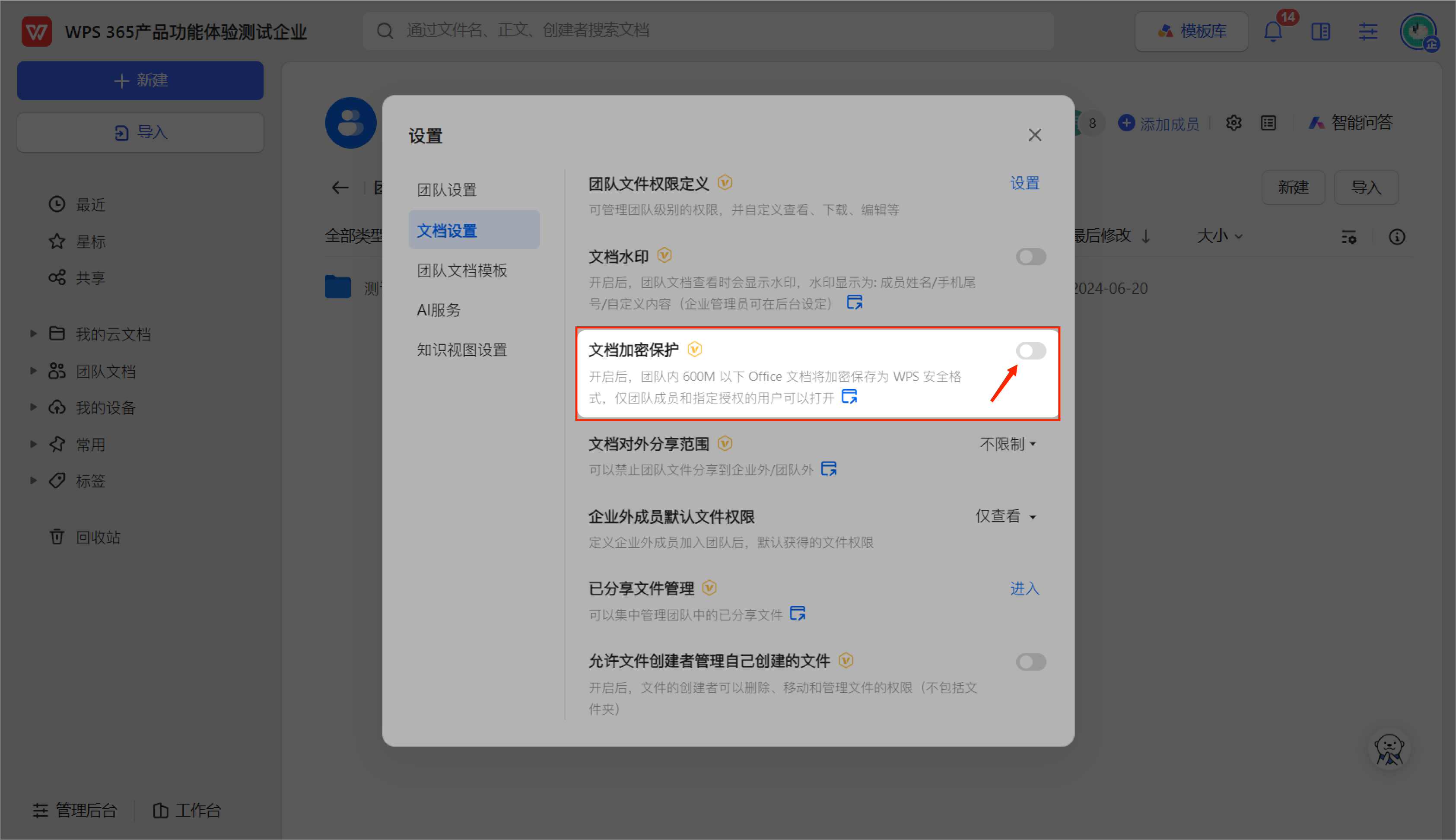
Task: Click 新建 button above the file list
Action: click(1292, 187)
